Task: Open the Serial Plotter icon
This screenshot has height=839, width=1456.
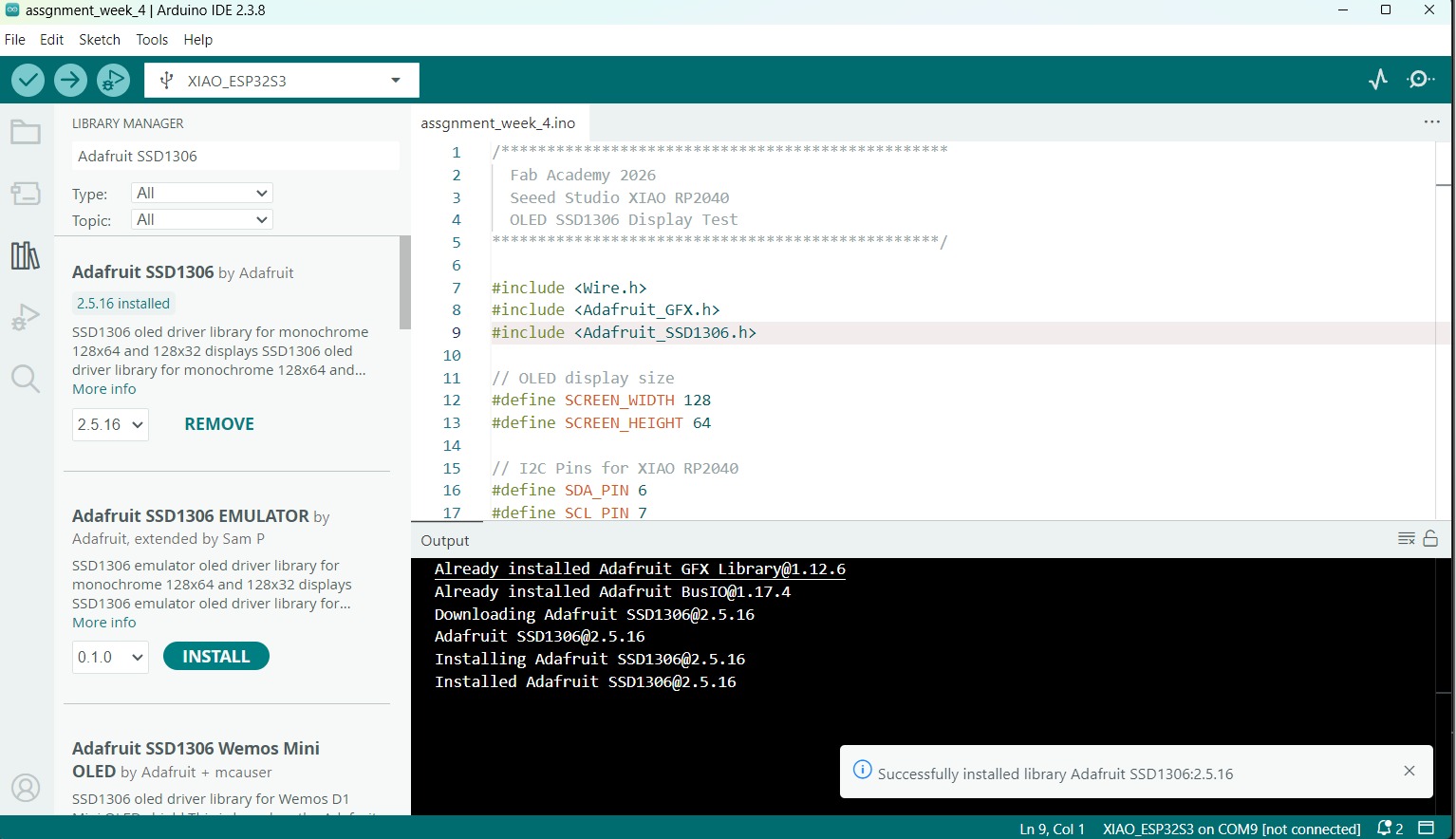Action: tap(1378, 80)
